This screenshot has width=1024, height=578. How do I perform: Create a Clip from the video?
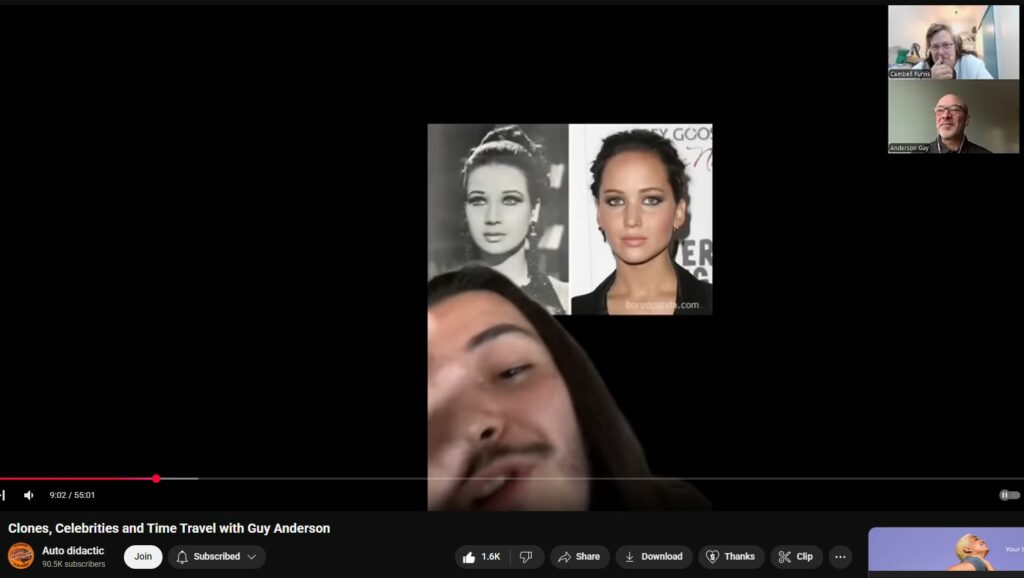click(796, 556)
